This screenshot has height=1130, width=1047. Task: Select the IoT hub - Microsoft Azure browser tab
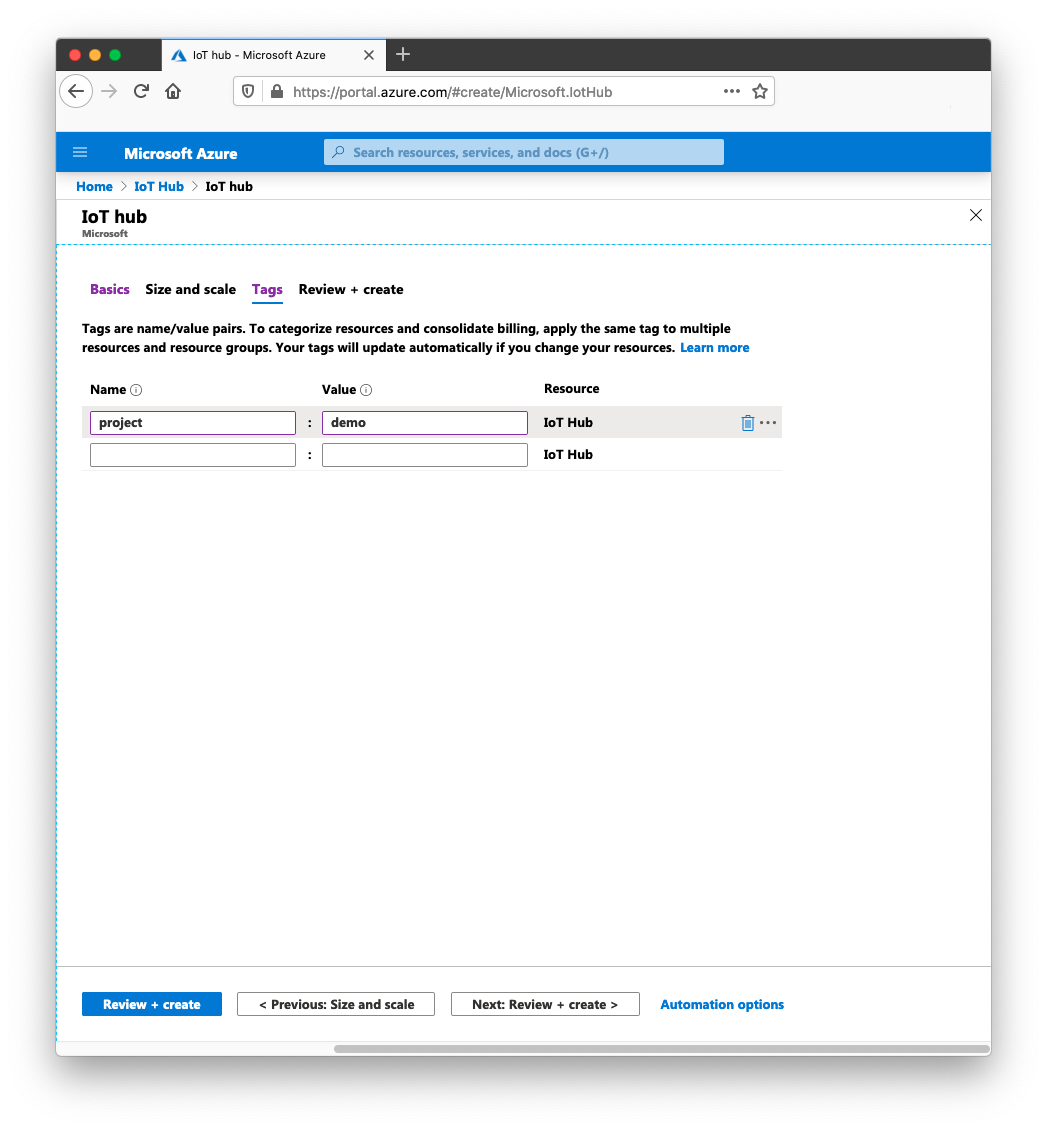274,55
